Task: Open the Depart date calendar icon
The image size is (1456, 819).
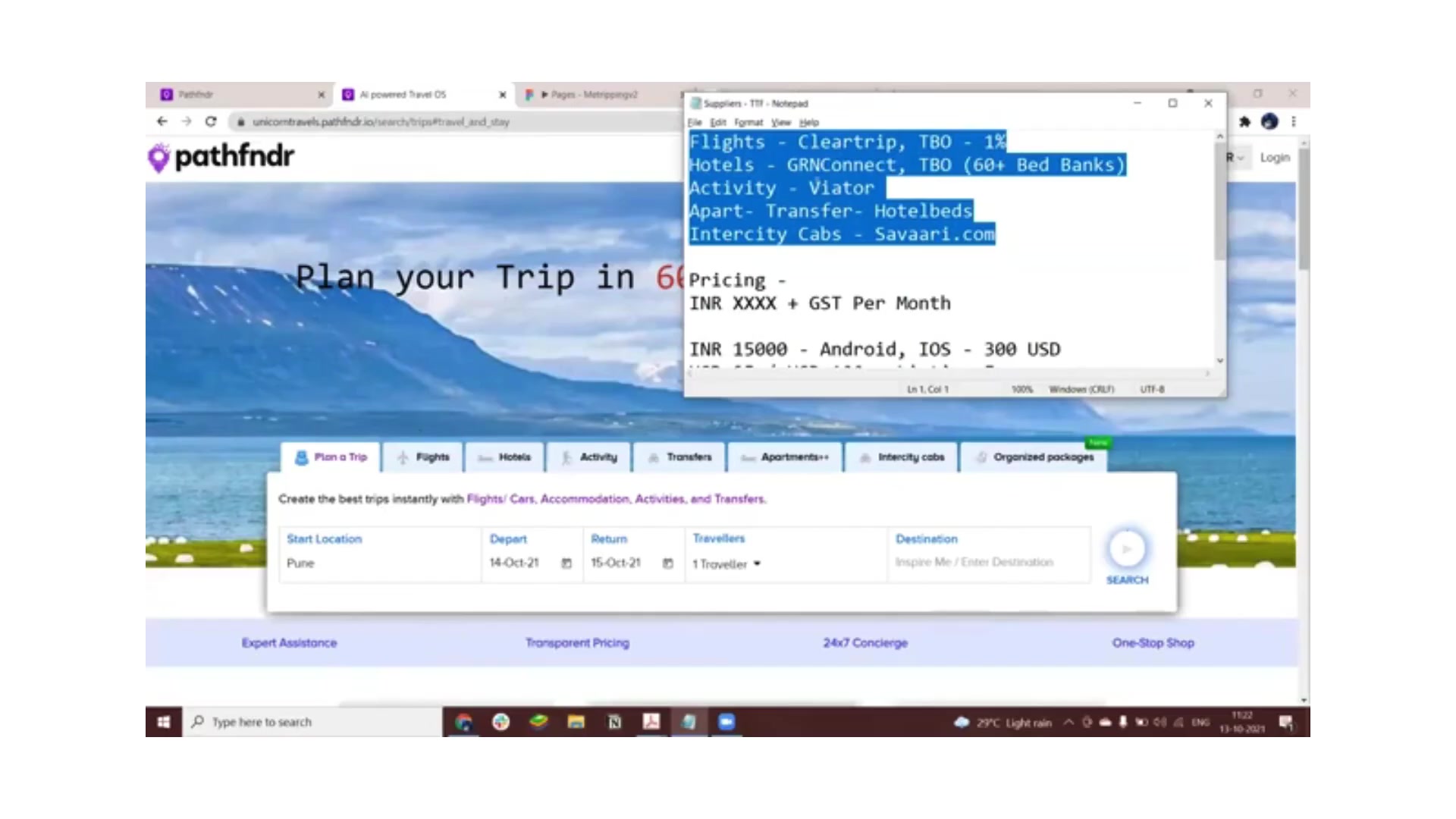Action: (566, 563)
